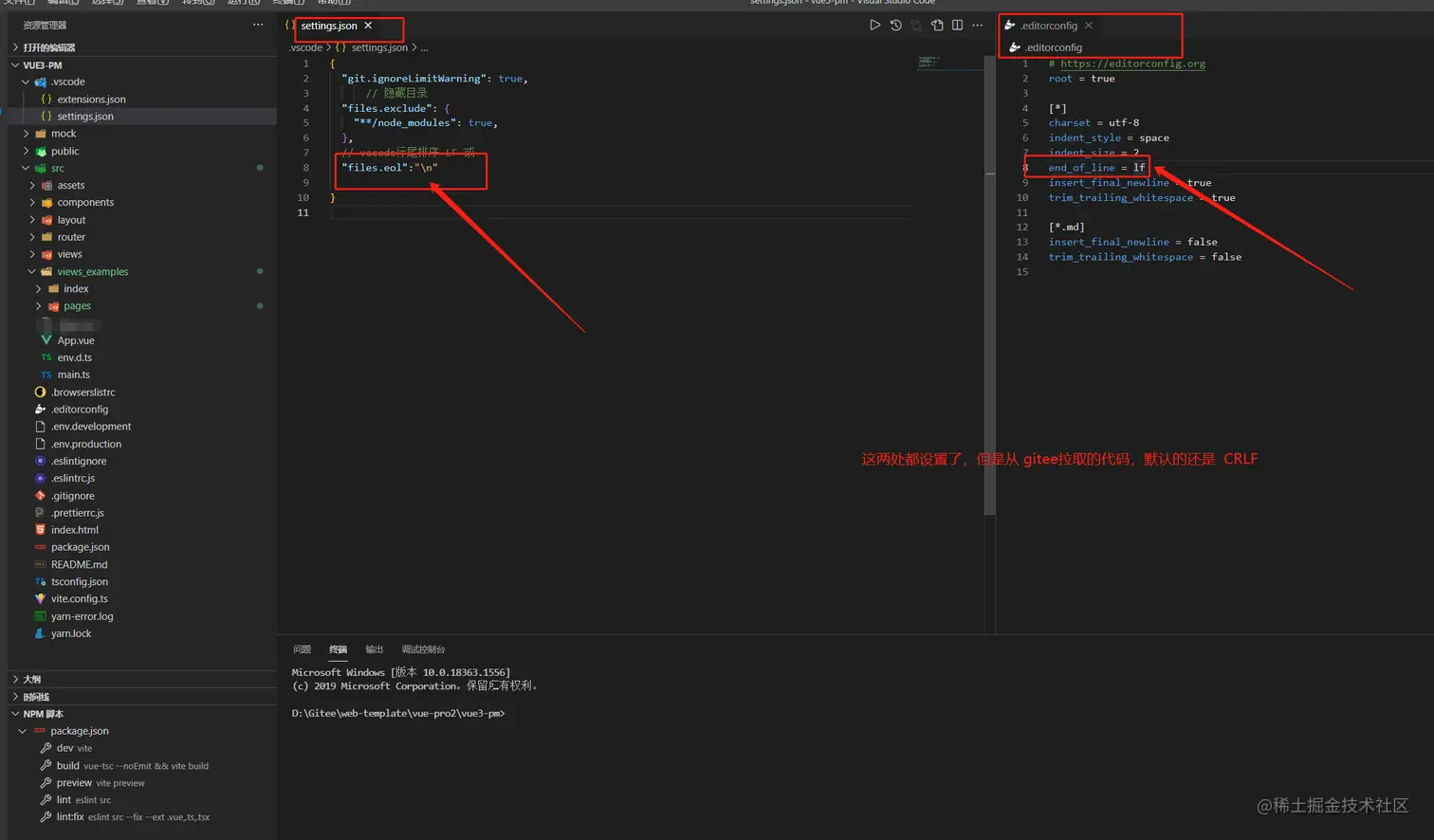Focus the terminal prompt input line
Viewport: 1434px width, 840px height.
pos(398,713)
